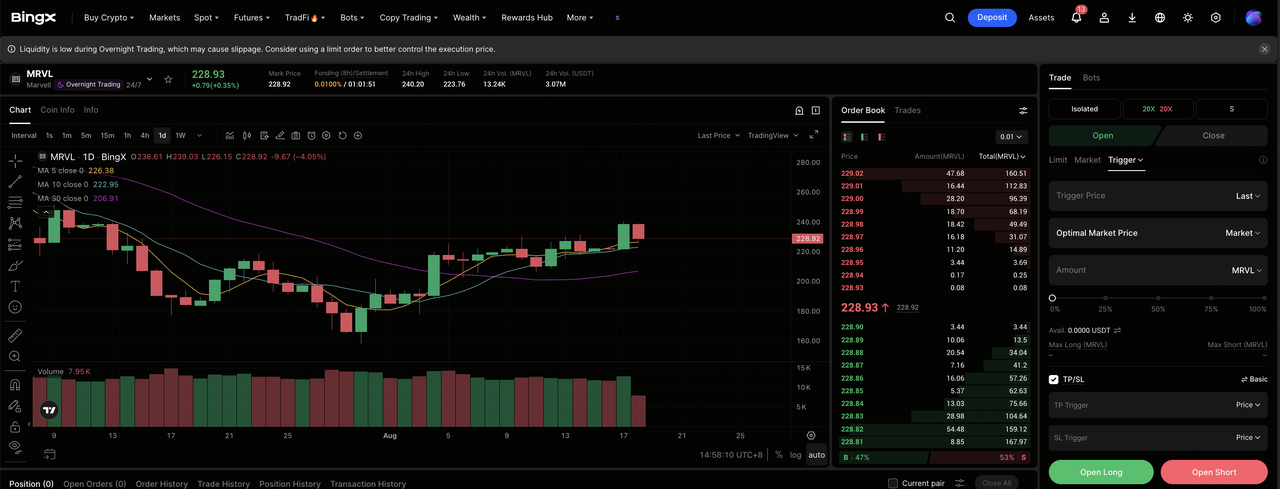Select the trend line drawing tool

[x=15, y=182]
